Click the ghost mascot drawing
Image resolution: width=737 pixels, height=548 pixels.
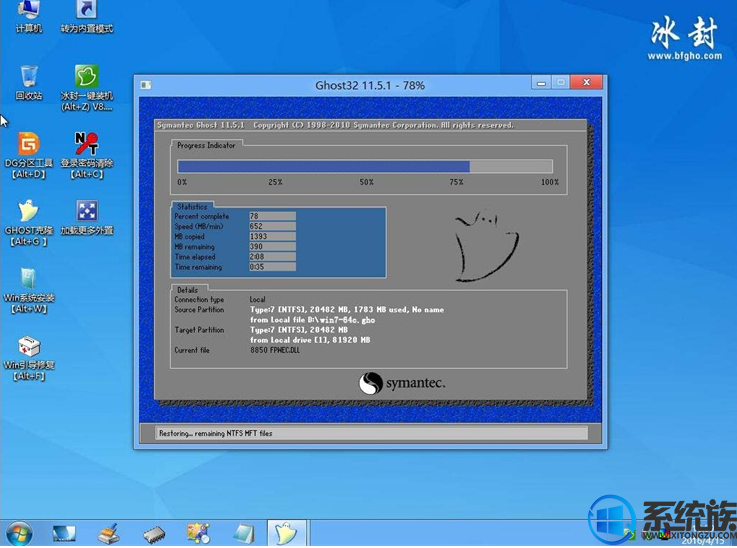pyautogui.click(x=486, y=246)
